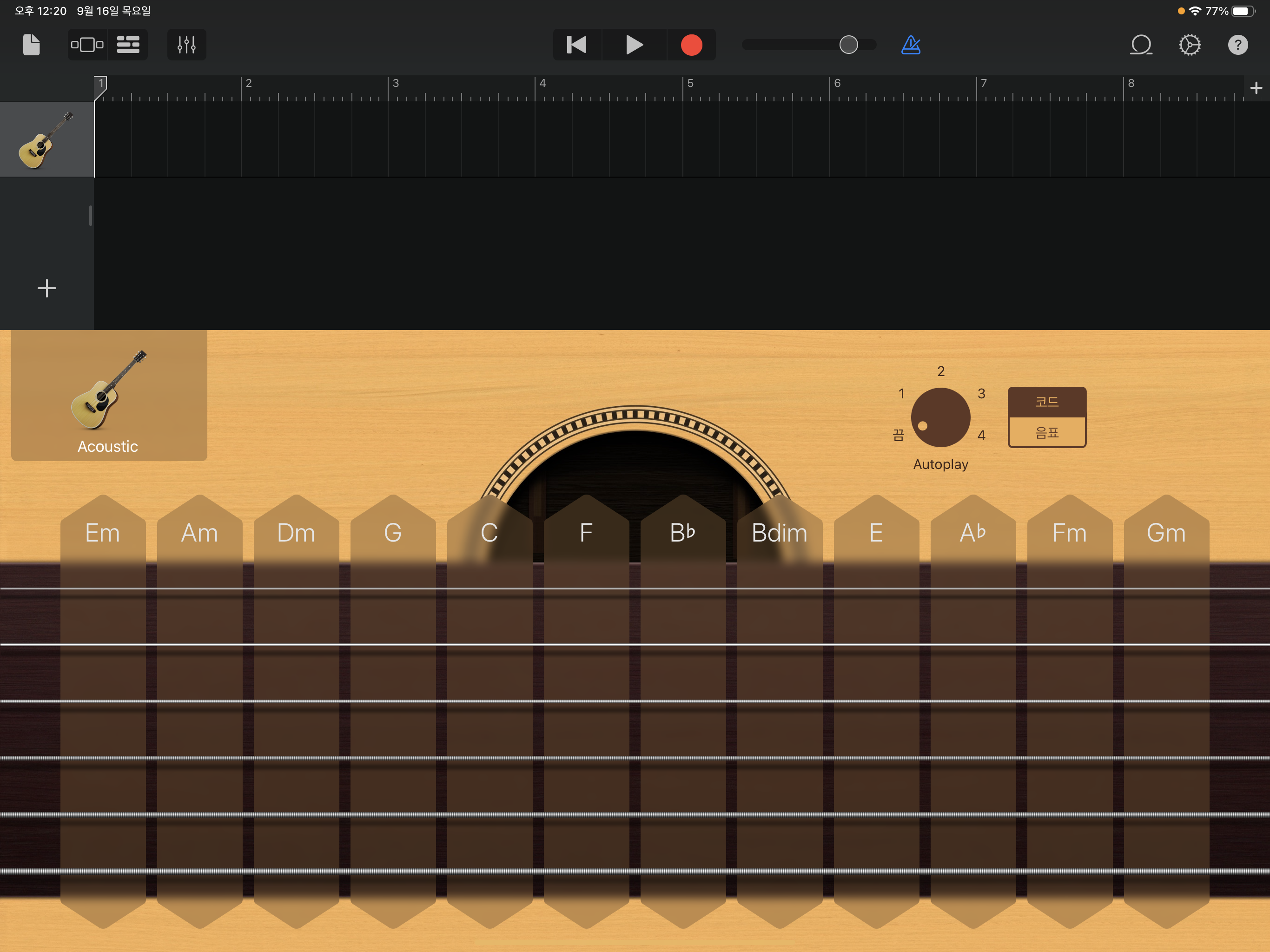The height and width of the screenshot is (952, 1270).
Task: Open the mixer track settings icon
Action: point(186,45)
